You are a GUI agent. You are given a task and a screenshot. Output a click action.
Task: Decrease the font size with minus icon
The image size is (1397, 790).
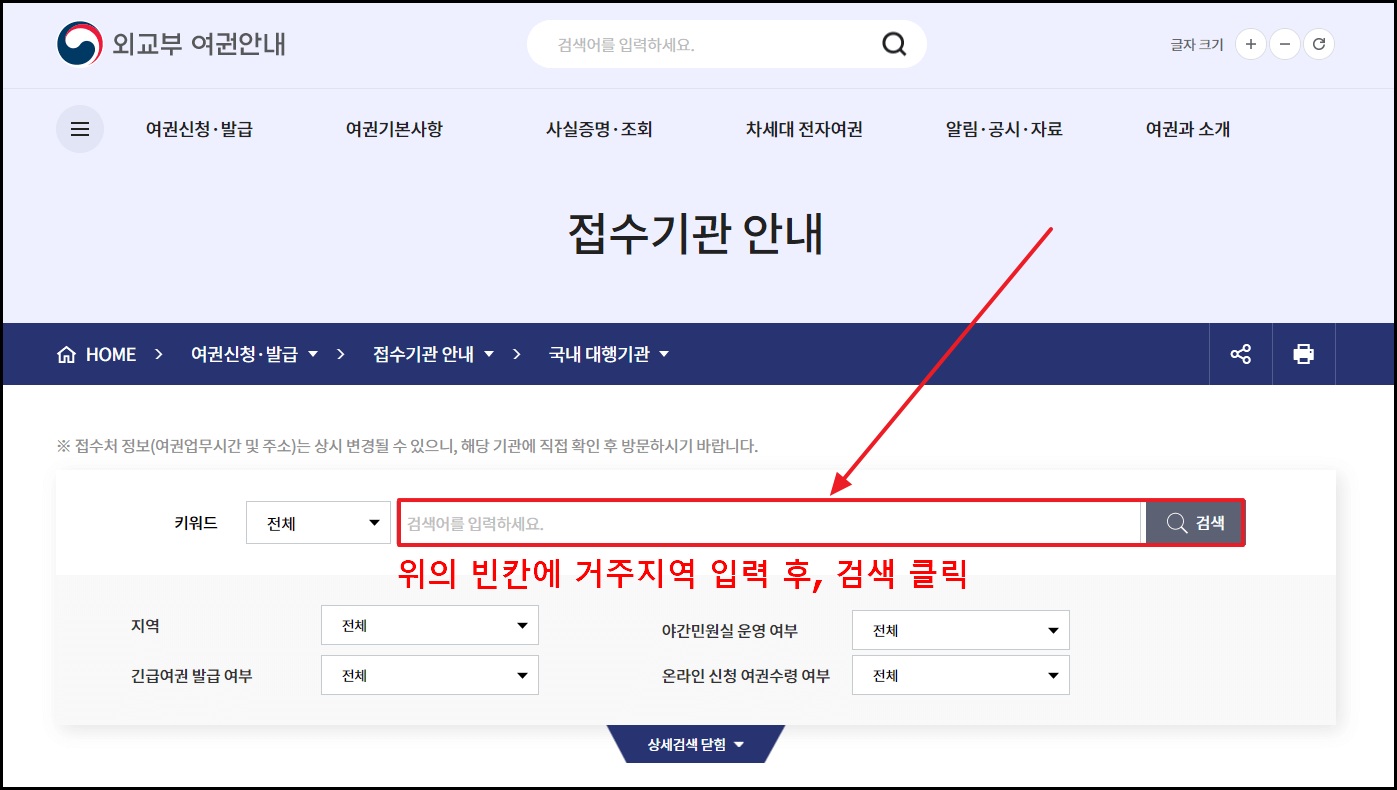(x=1285, y=44)
